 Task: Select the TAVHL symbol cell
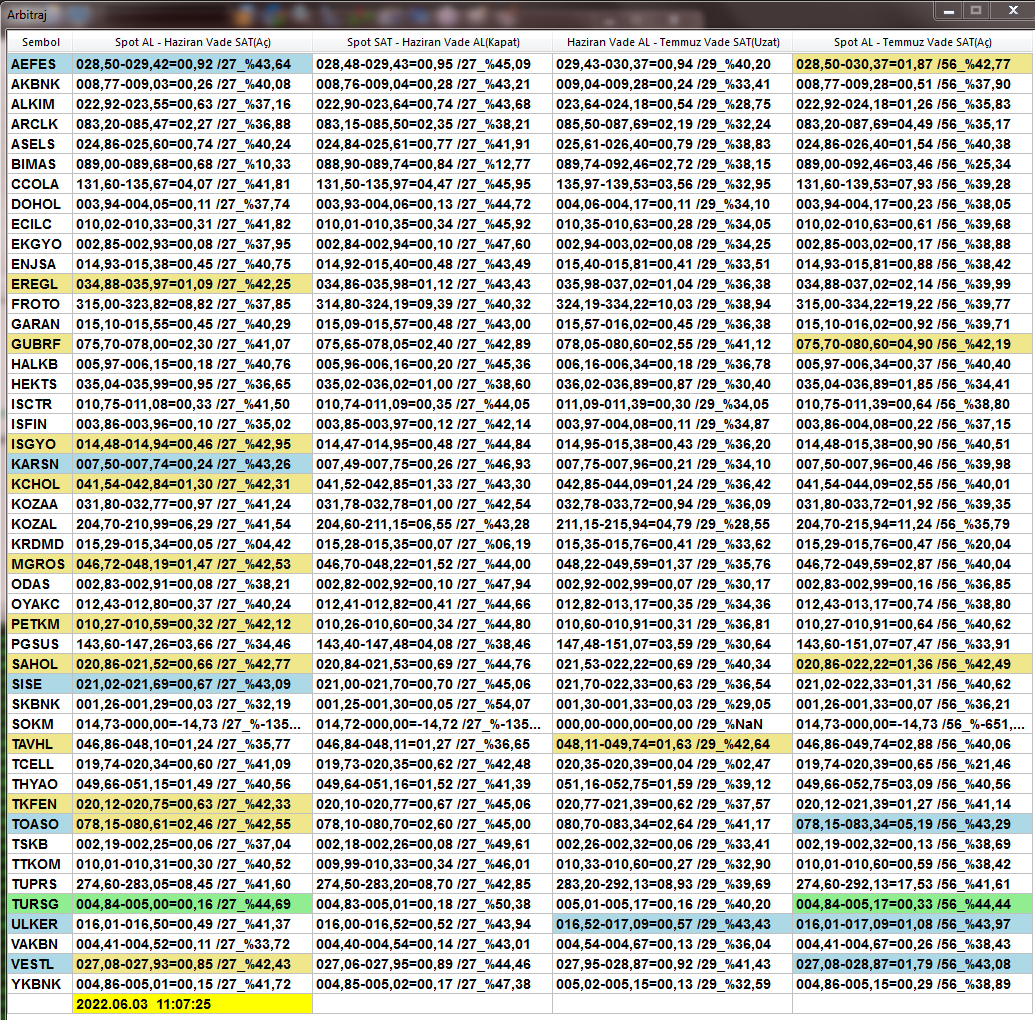point(40,744)
